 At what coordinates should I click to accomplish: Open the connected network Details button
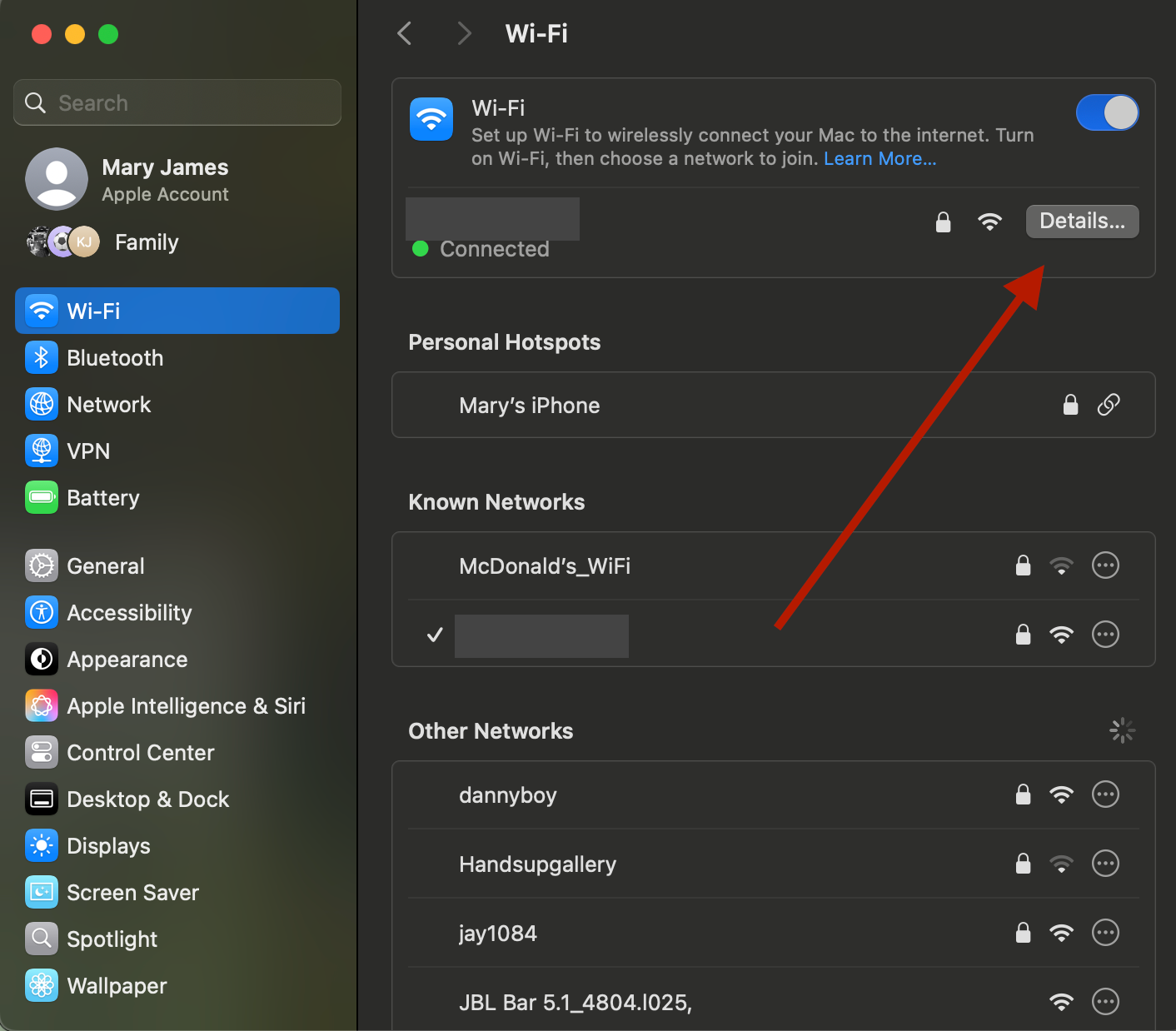pyautogui.click(x=1082, y=222)
